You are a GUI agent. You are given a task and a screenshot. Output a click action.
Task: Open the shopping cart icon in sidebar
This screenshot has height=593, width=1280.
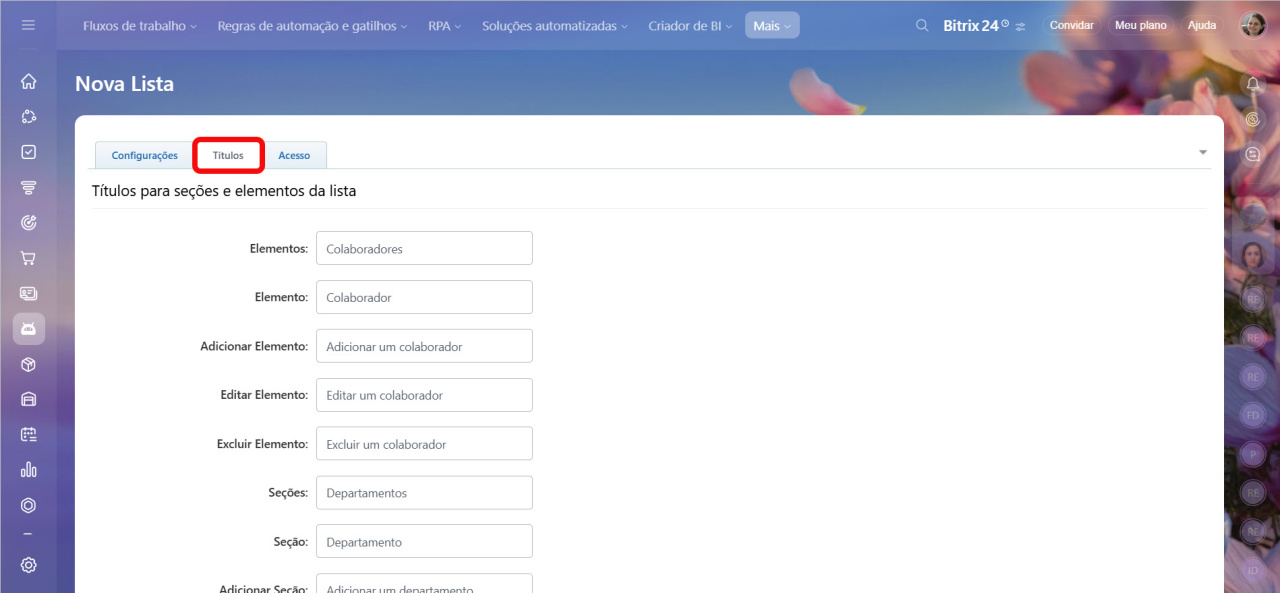(x=29, y=258)
